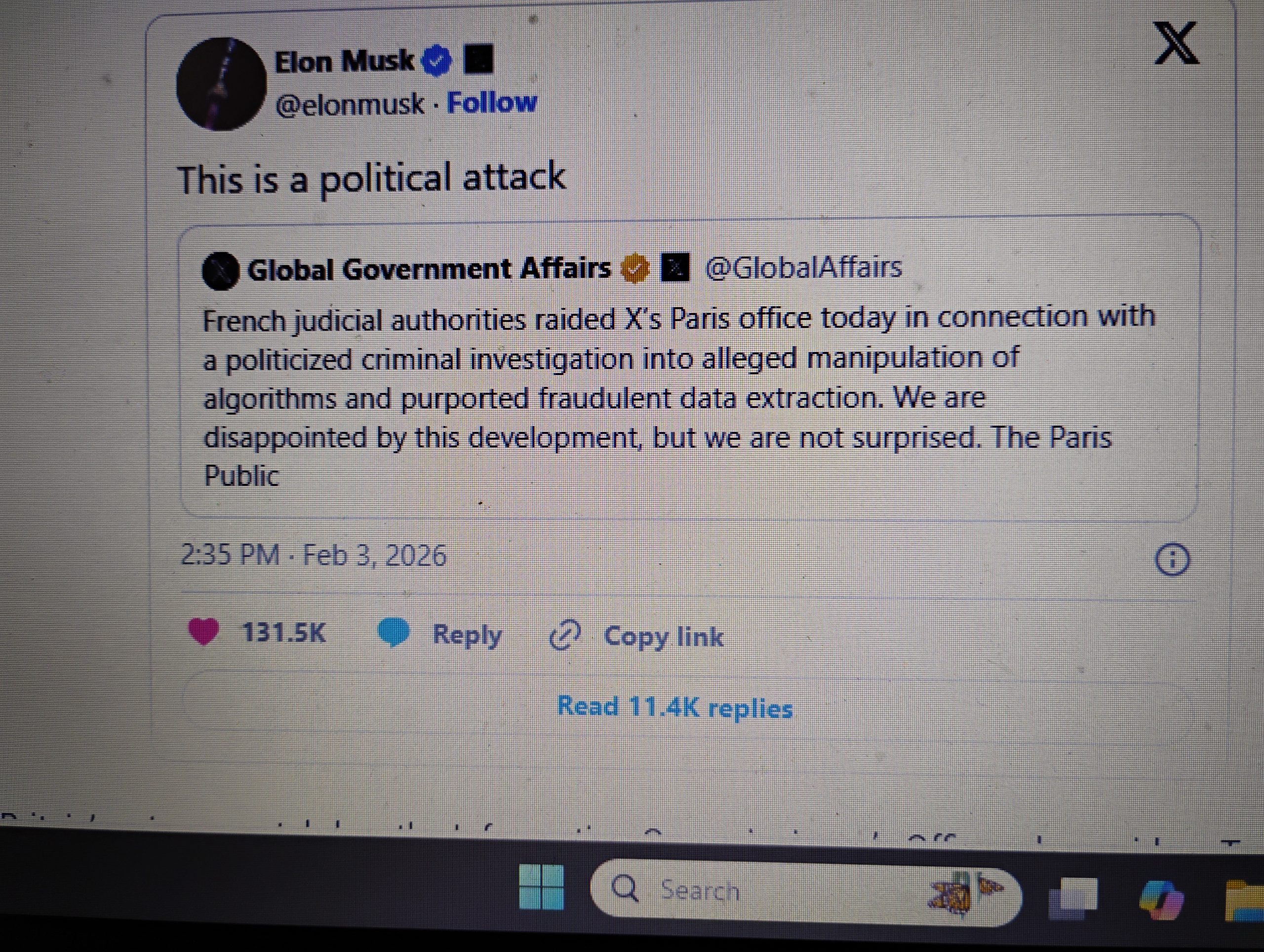Open Task View from the taskbar
Screen dimensions: 1264x952
pyautogui.click(x=1074, y=897)
